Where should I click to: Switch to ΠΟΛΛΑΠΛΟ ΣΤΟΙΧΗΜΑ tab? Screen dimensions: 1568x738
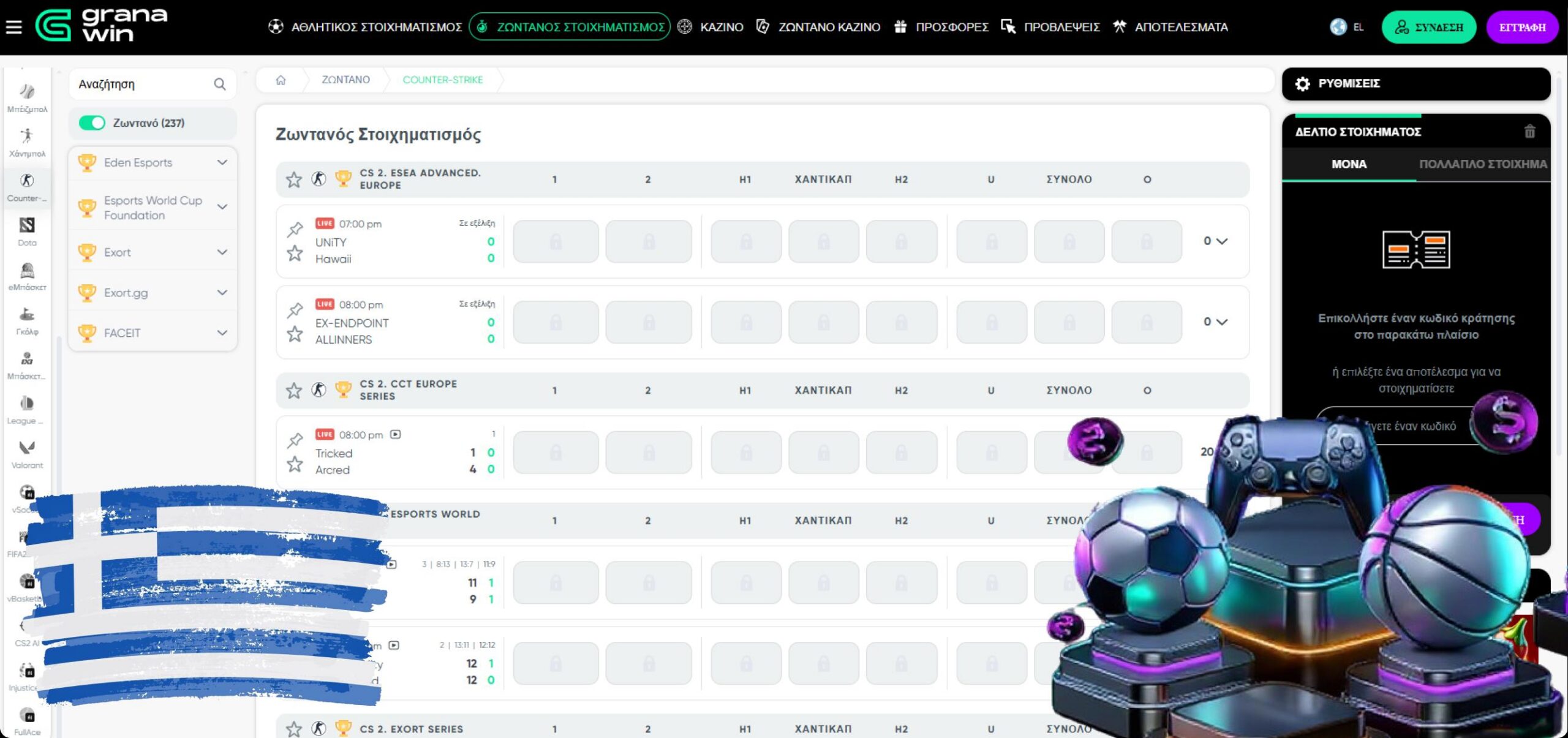(1482, 164)
